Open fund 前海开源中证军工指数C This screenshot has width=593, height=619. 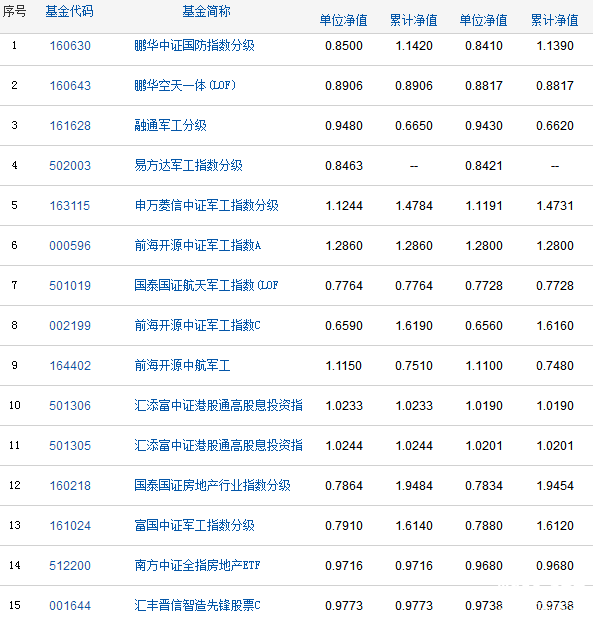197,326
